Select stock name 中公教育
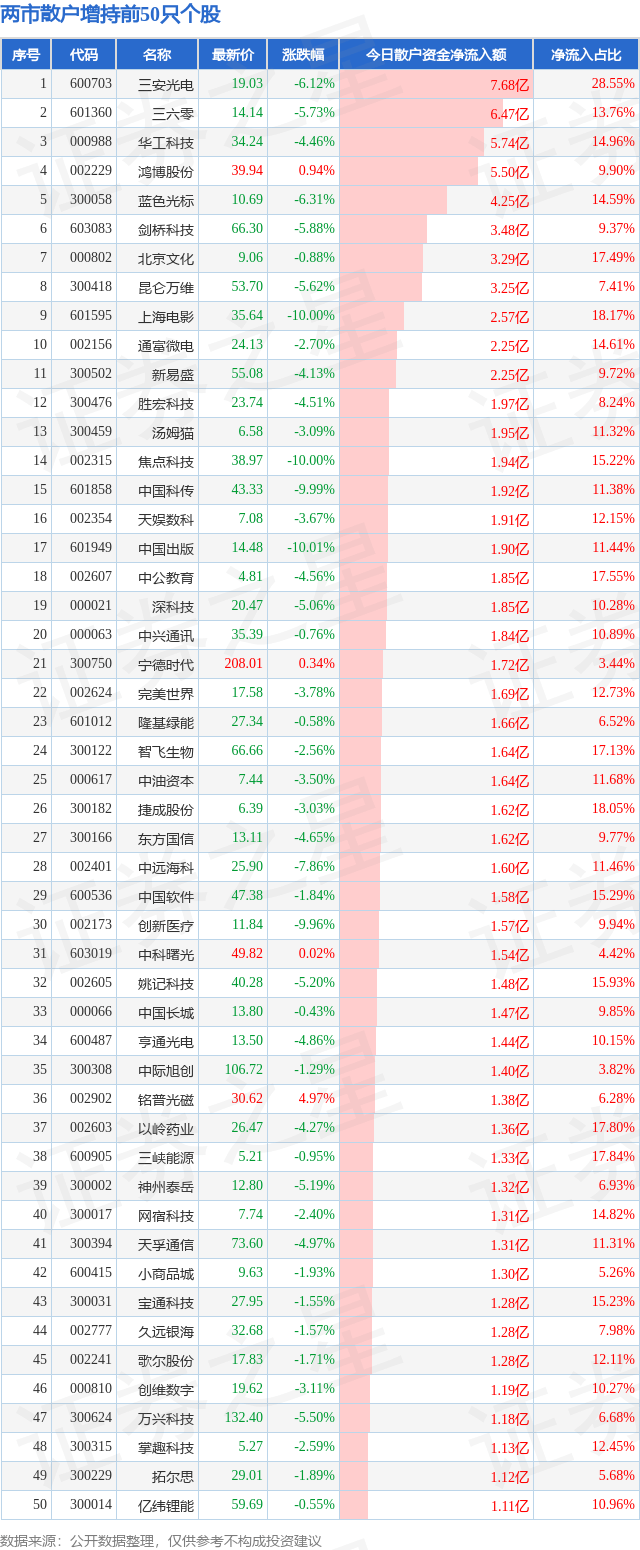The width and height of the screenshot is (640, 1550). click(x=166, y=577)
